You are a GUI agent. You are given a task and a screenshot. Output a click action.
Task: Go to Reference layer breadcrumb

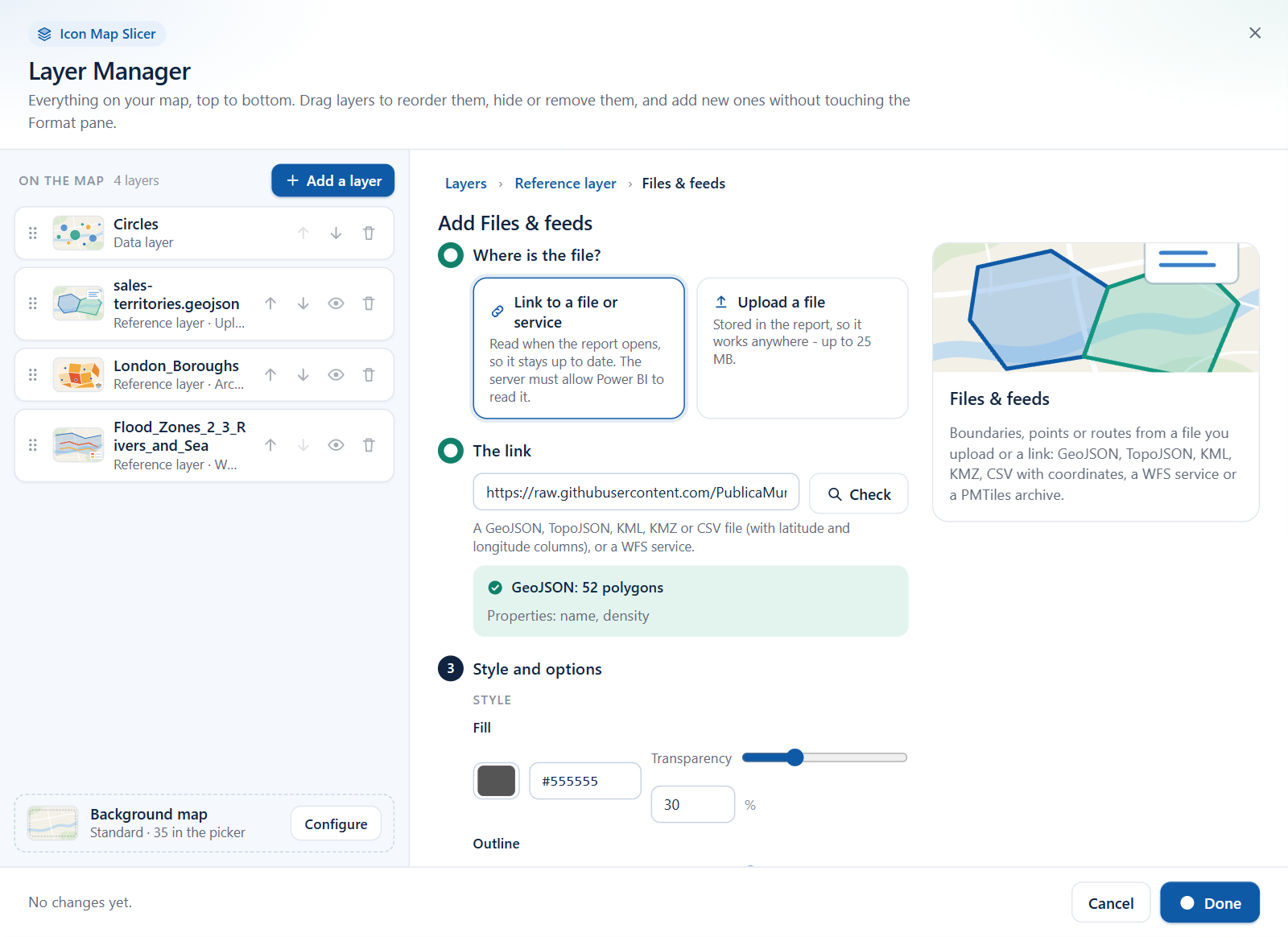click(565, 184)
